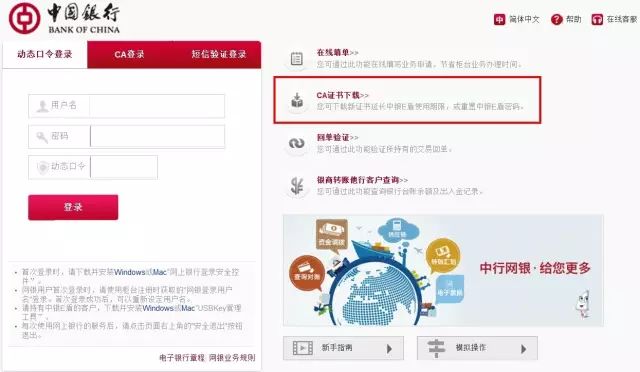Click the CA证书下载 download icon

tap(297, 101)
